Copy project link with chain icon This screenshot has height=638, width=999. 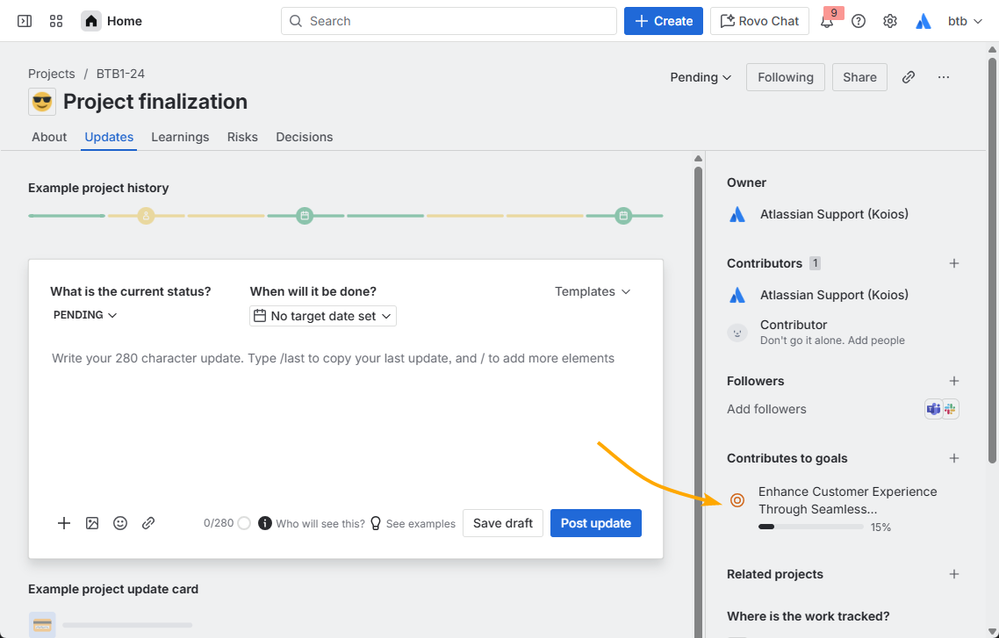(909, 77)
